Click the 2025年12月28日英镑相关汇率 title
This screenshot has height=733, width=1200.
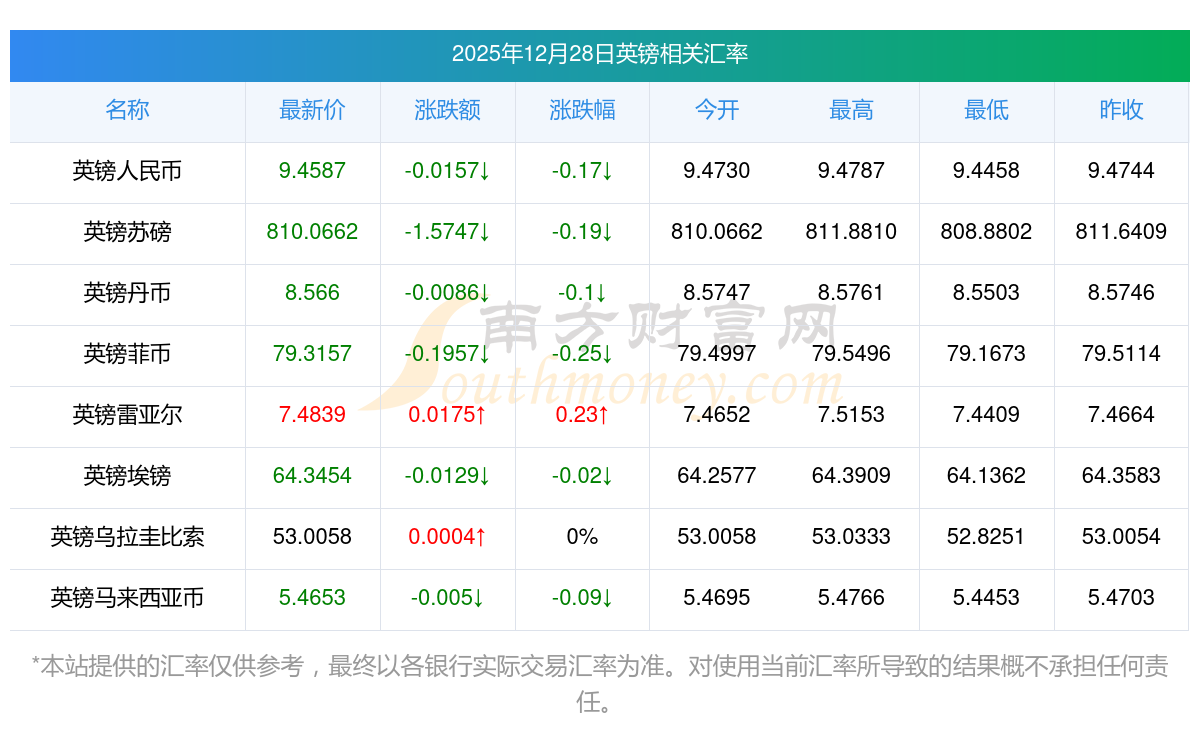pos(600,54)
